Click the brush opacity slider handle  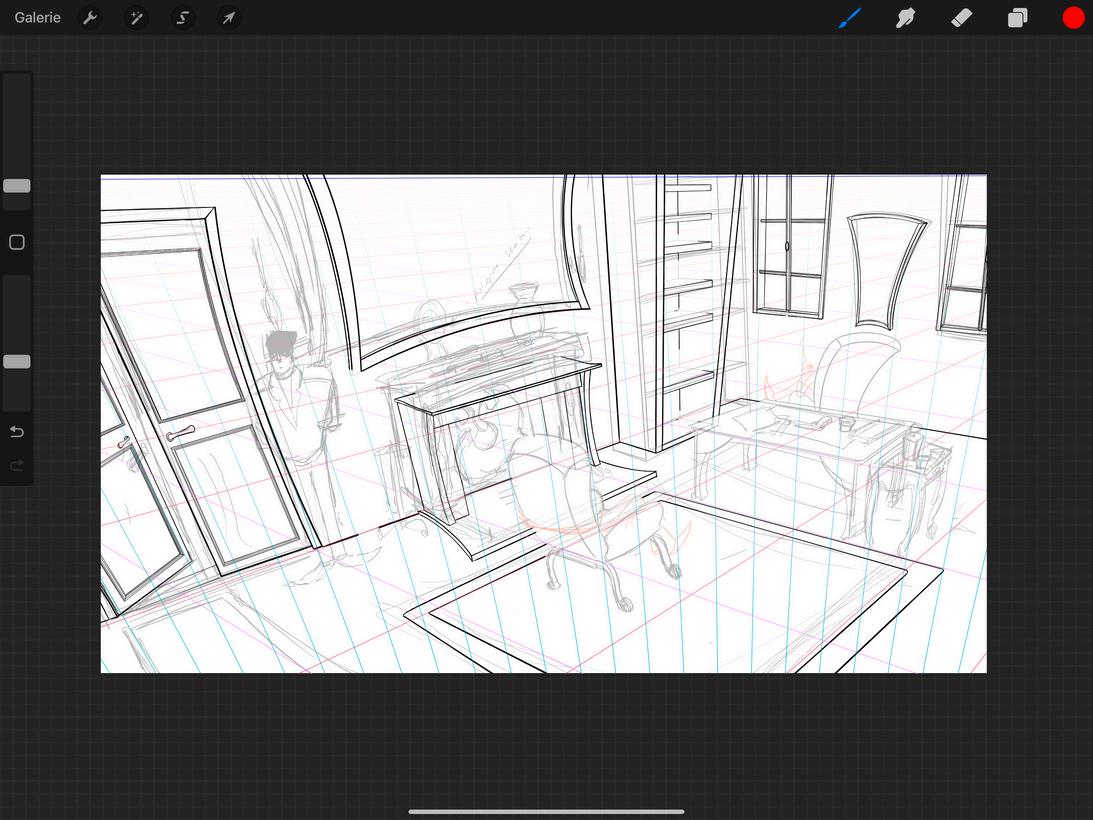coord(17,361)
